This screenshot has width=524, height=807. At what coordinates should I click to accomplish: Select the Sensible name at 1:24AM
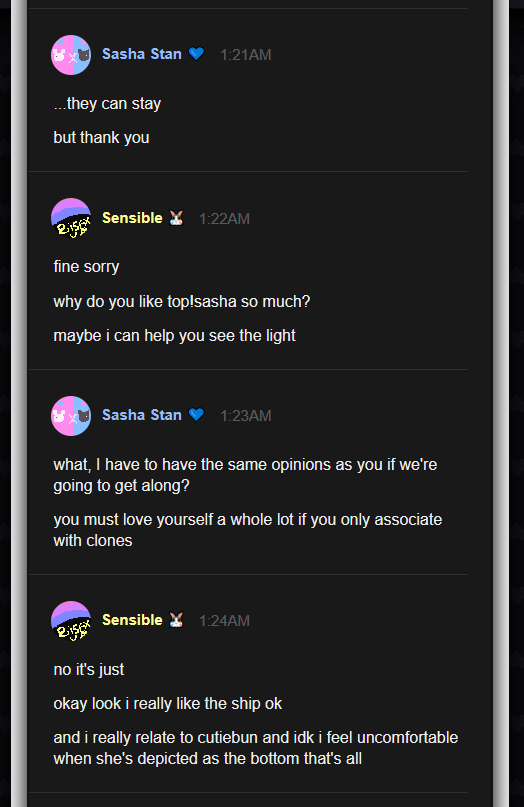132,620
